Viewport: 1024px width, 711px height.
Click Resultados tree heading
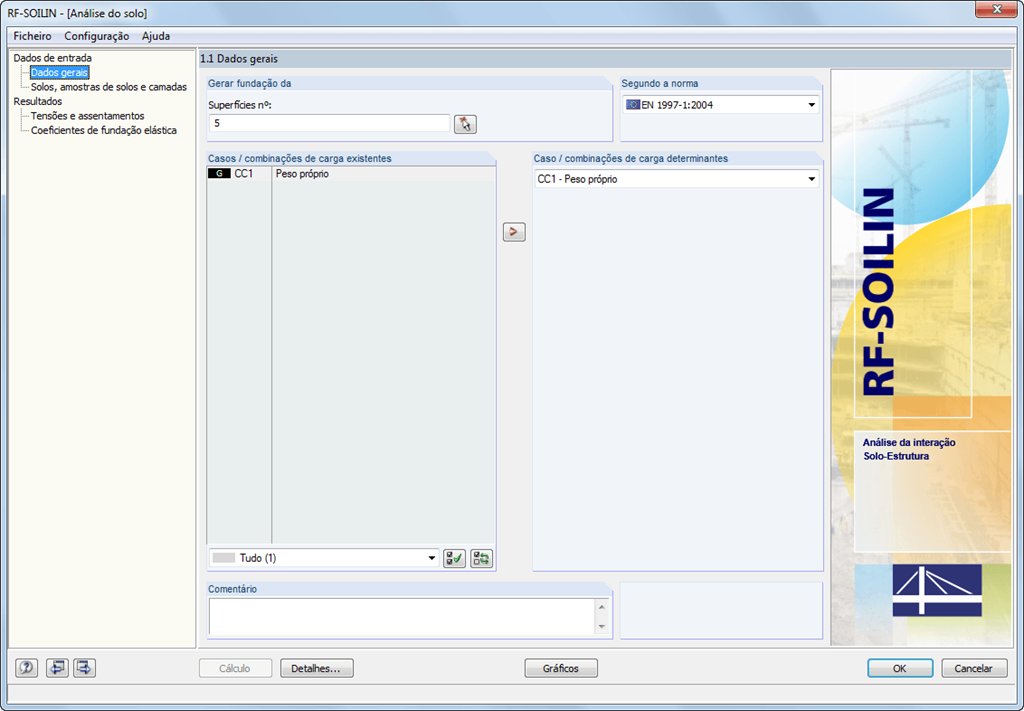[38, 101]
